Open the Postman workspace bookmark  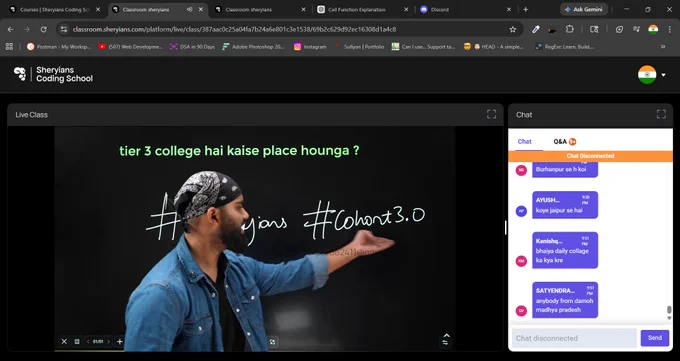click(59, 46)
